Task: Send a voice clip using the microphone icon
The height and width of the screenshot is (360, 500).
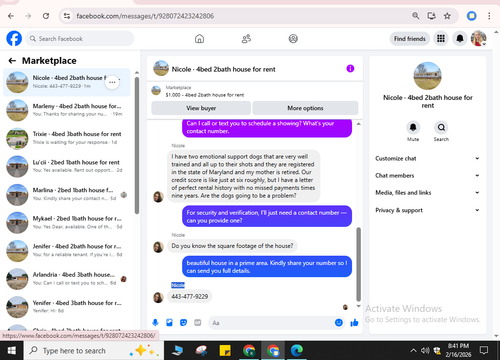Action: click(155, 323)
